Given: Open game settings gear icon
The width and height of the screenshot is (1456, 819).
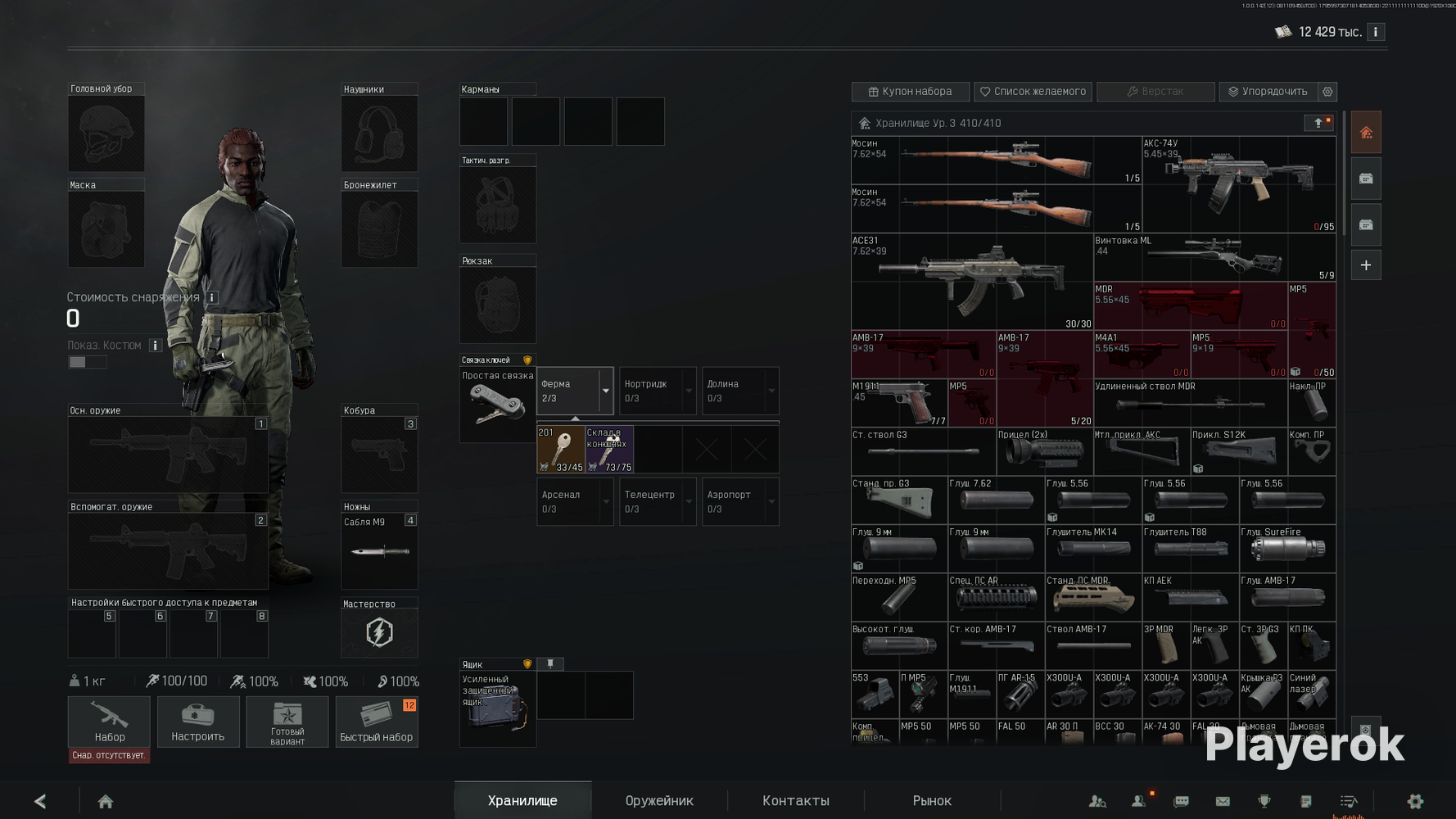Looking at the screenshot, I should pyautogui.click(x=1415, y=801).
